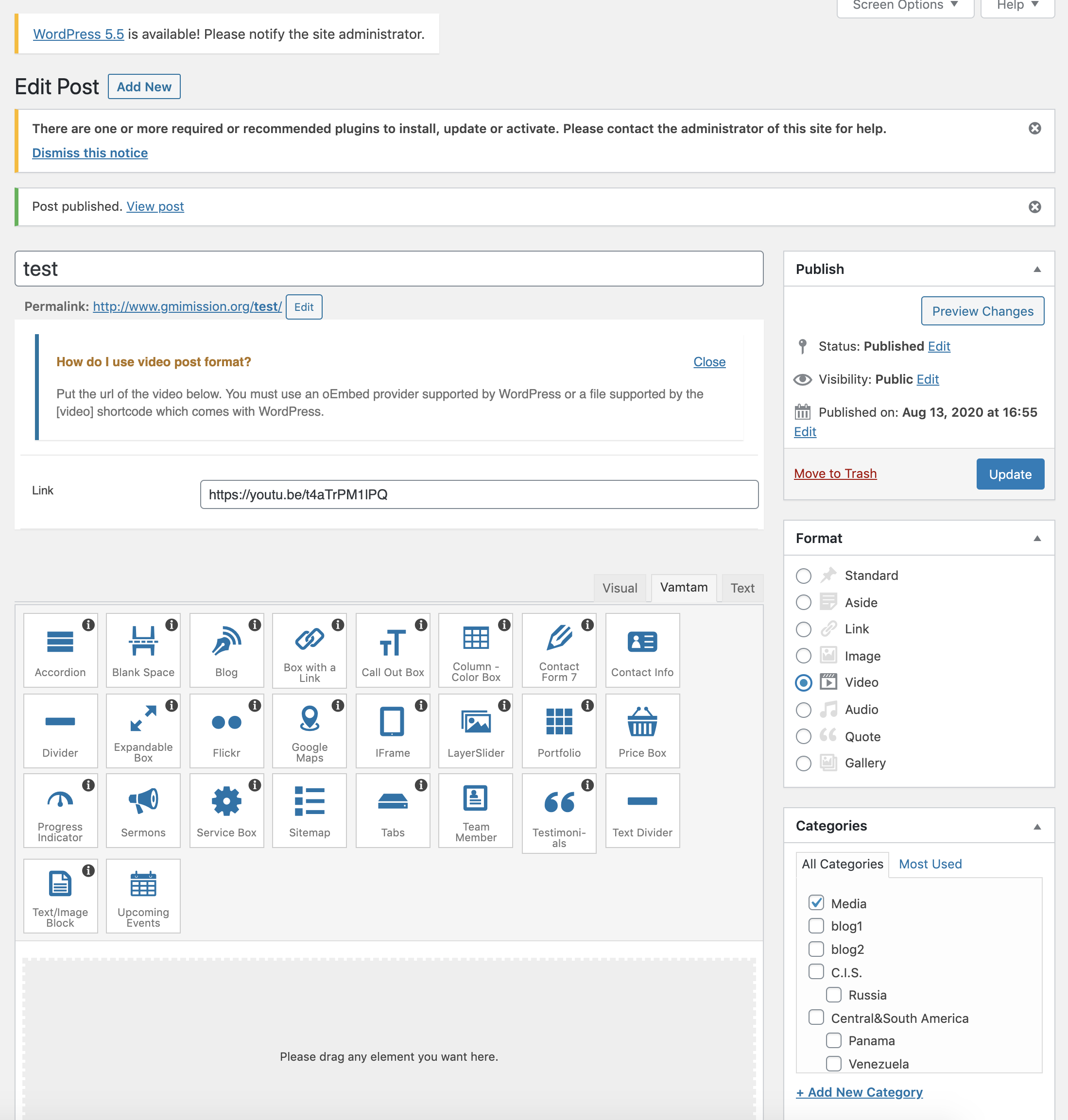The image size is (1068, 1120).
Task: Open info badge on Blog element
Action: pyautogui.click(x=255, y=625)
